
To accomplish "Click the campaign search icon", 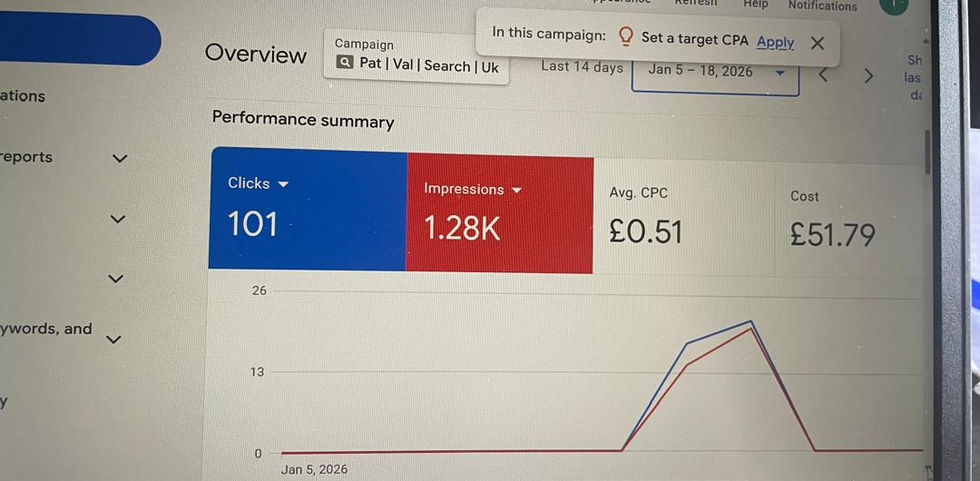I will pyautogui.click(x=345, y=64).
